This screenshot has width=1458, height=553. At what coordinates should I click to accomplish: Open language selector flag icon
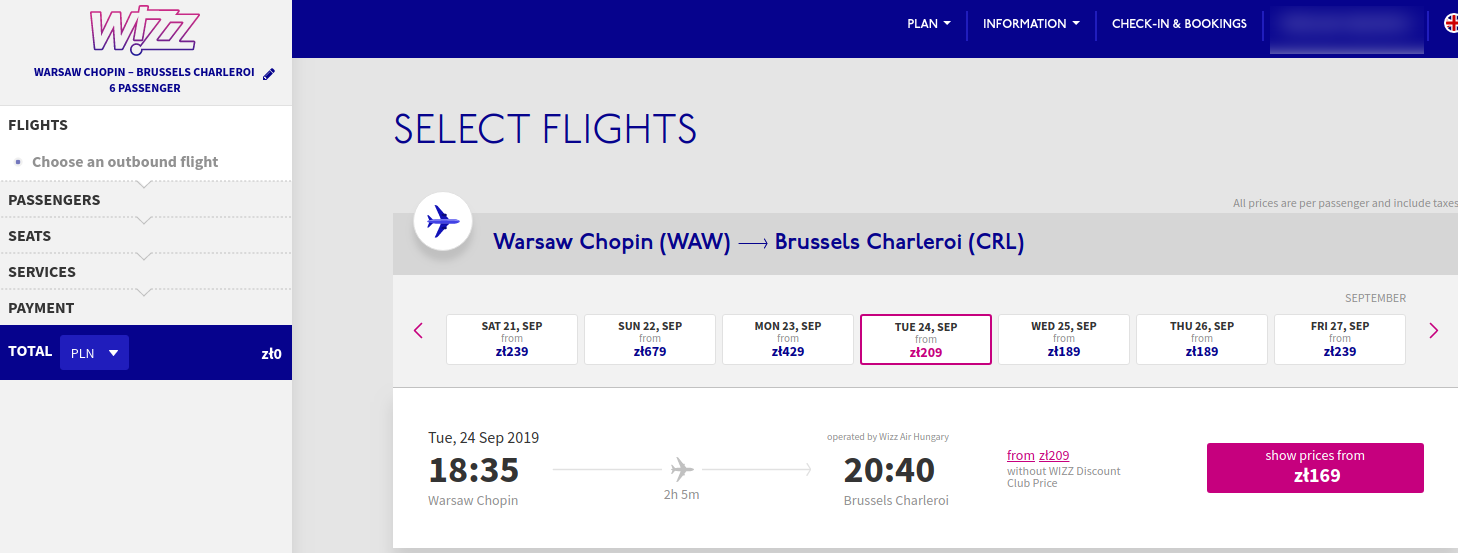point(1450,23)
